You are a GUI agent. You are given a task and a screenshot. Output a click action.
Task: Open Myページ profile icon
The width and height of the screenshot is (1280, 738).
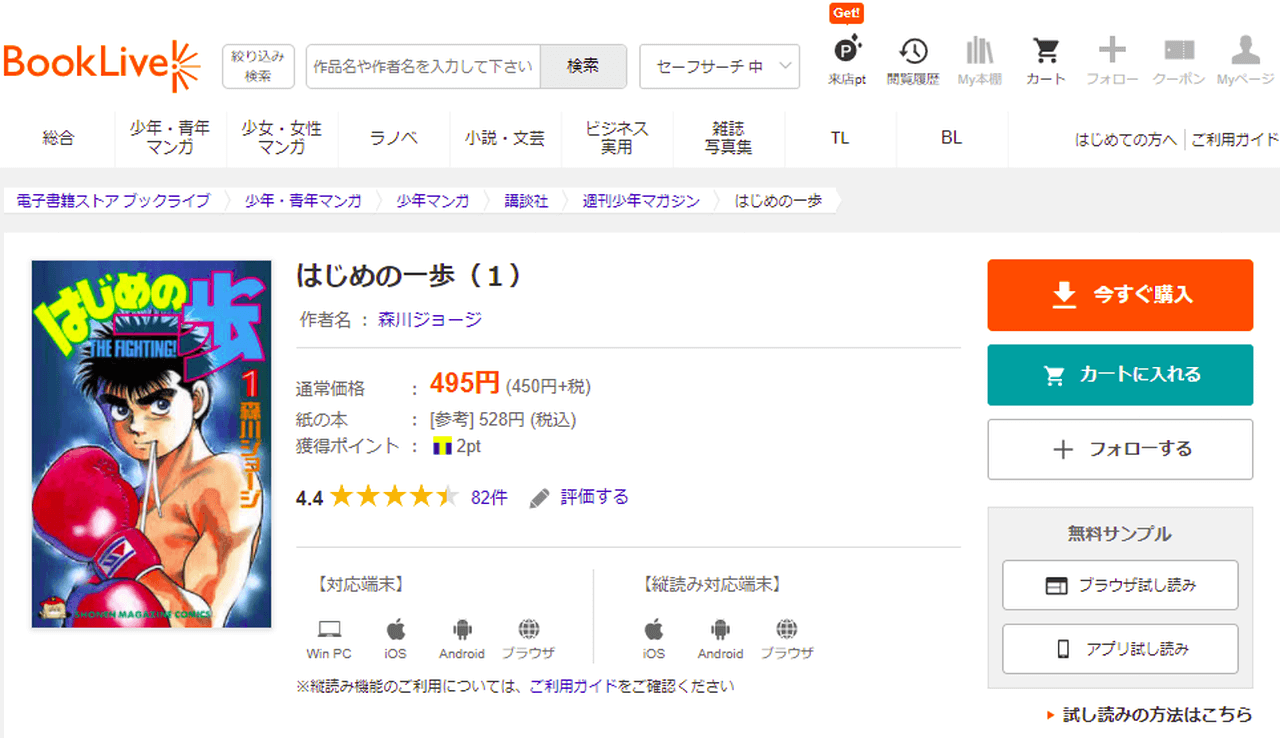[1245, 60]
